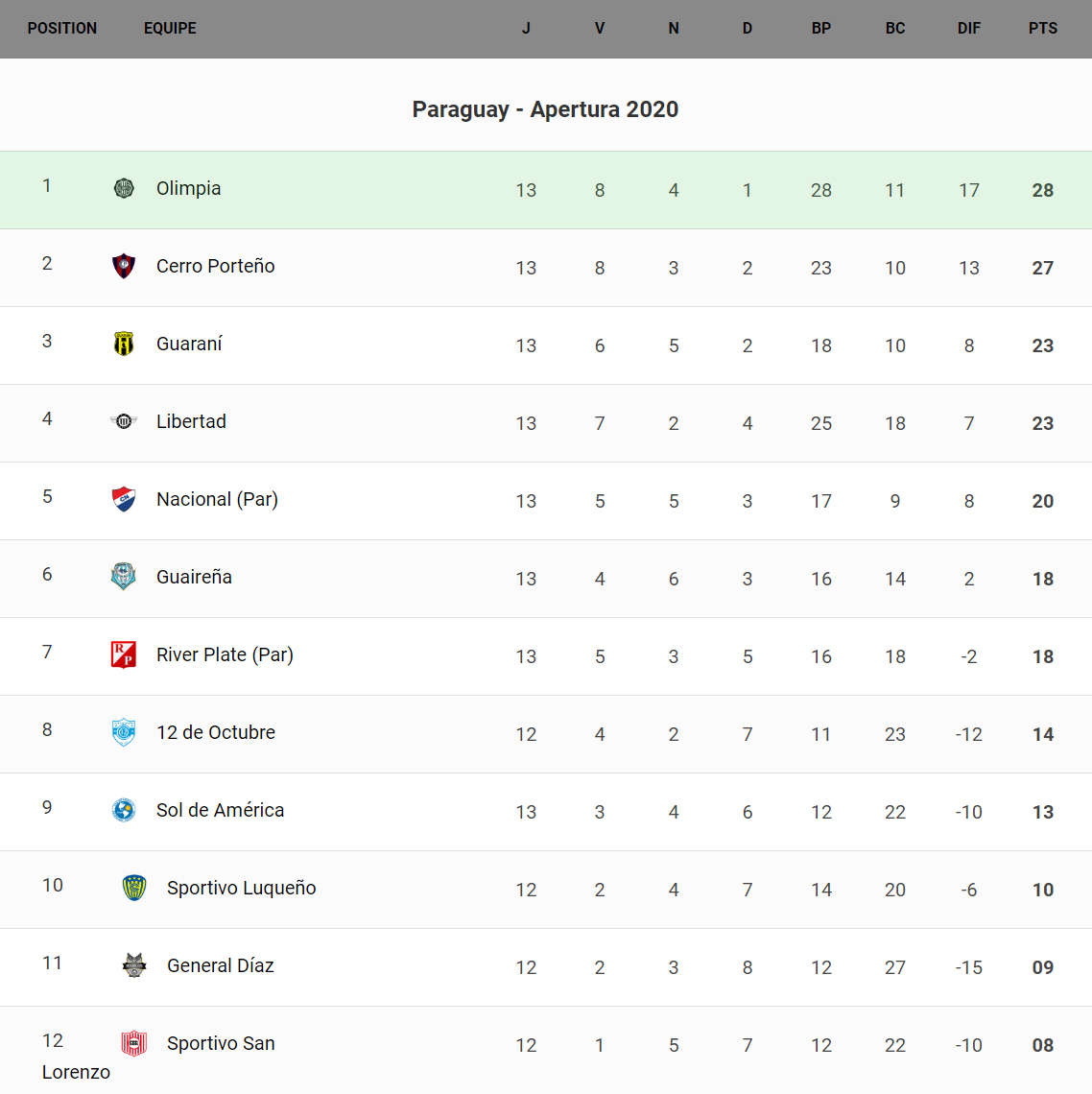The height and width of the screenshot is (1094, 1092).
Task: Select the Libertad team name
Action: pos(192,421)
